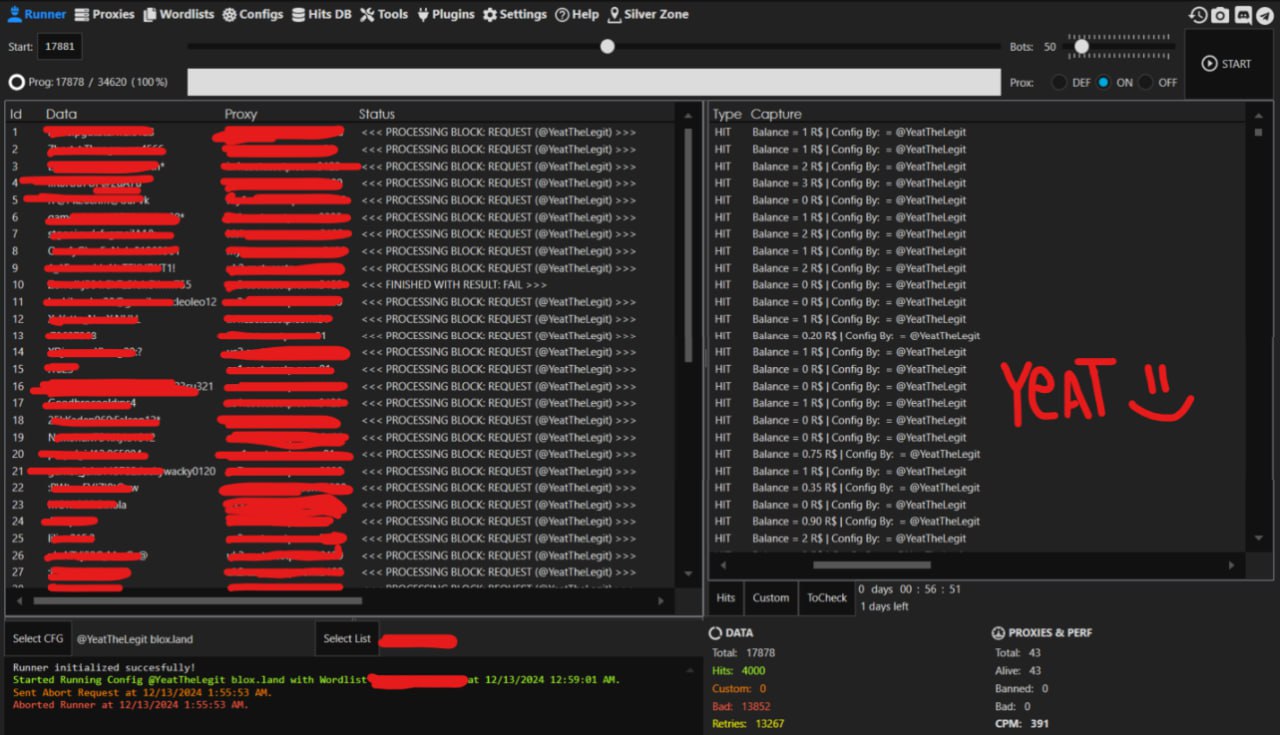The height and width of the screenshot is (735, 1280).
Task: Click the camera screenshot icon
Action: pyautogui.click(x=1220, y=15)
